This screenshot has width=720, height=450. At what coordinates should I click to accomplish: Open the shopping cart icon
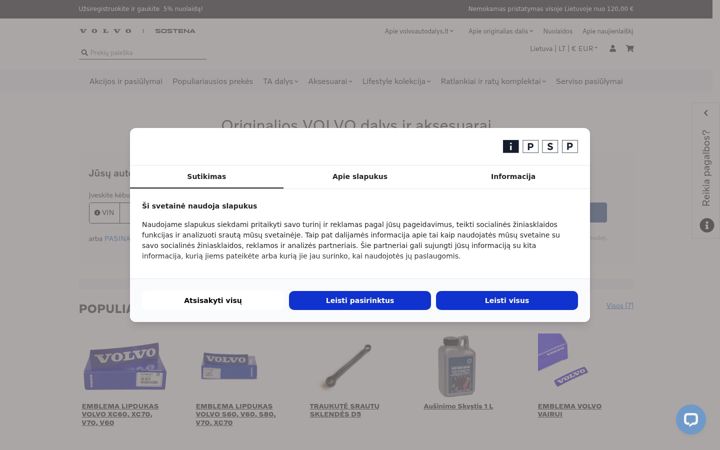pyautogui.click(x=630, y=48)
